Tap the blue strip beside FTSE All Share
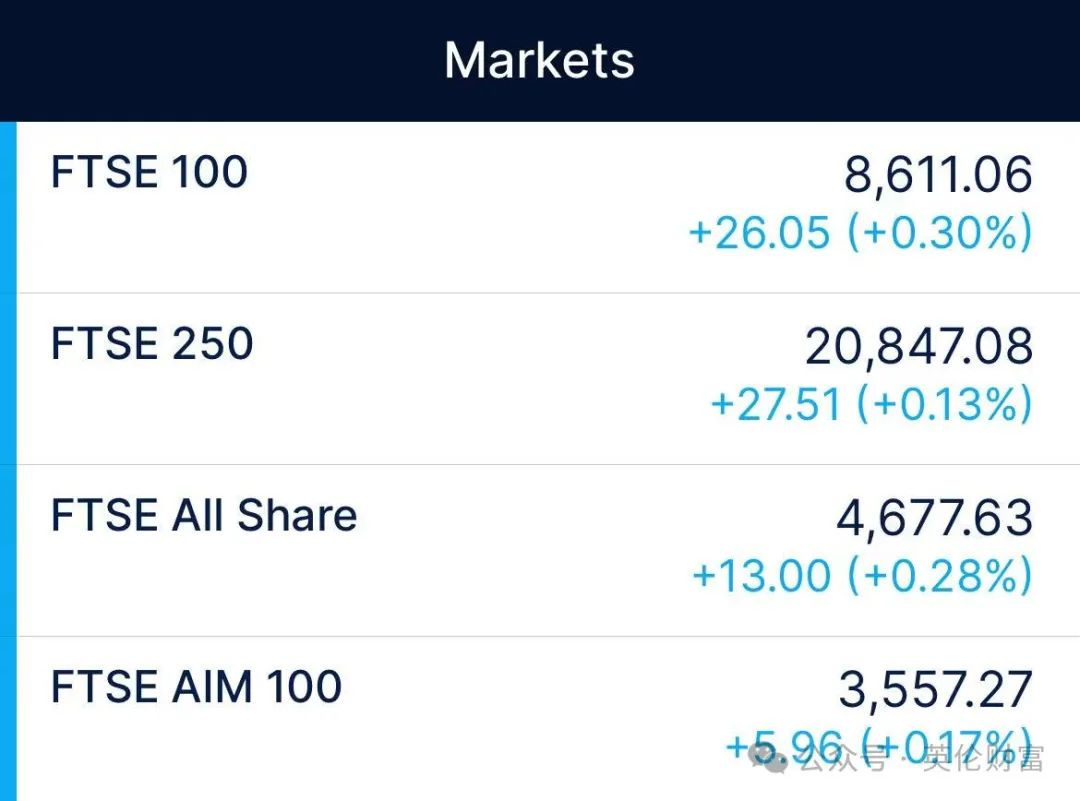Image resolution: width=1080 pixels, height=801 pixels. click(x=8, y=551)
